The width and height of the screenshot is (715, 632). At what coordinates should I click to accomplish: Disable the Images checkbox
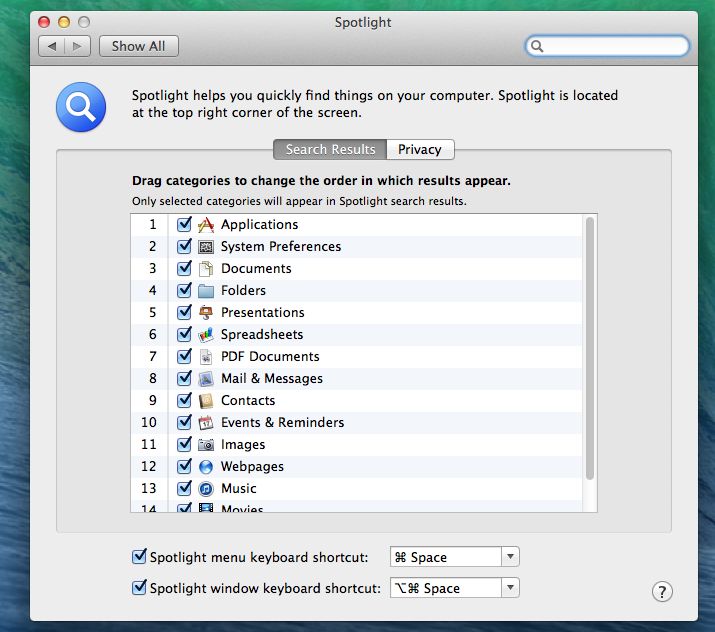[184, 444]
